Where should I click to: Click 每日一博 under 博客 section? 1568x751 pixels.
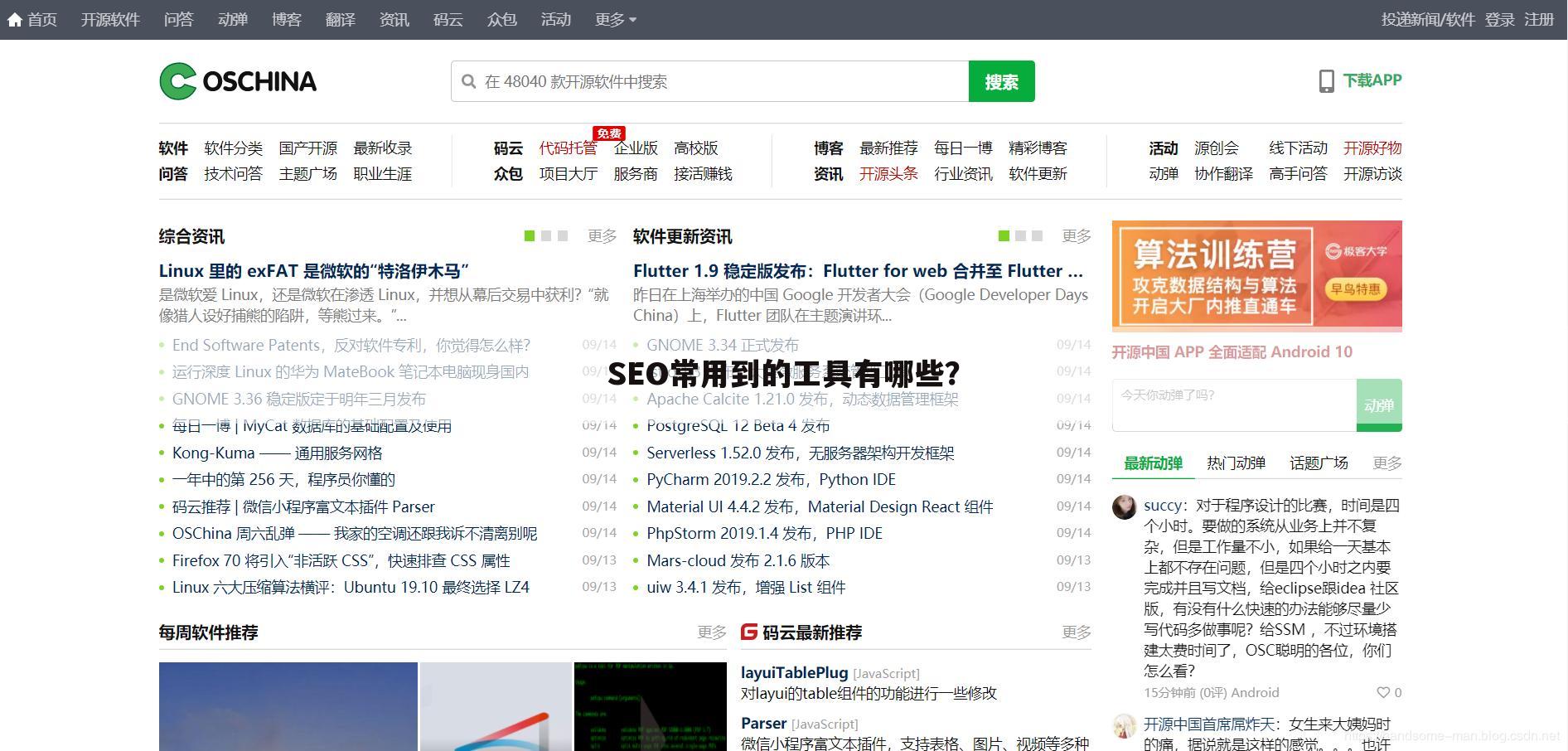pos(963,148)
